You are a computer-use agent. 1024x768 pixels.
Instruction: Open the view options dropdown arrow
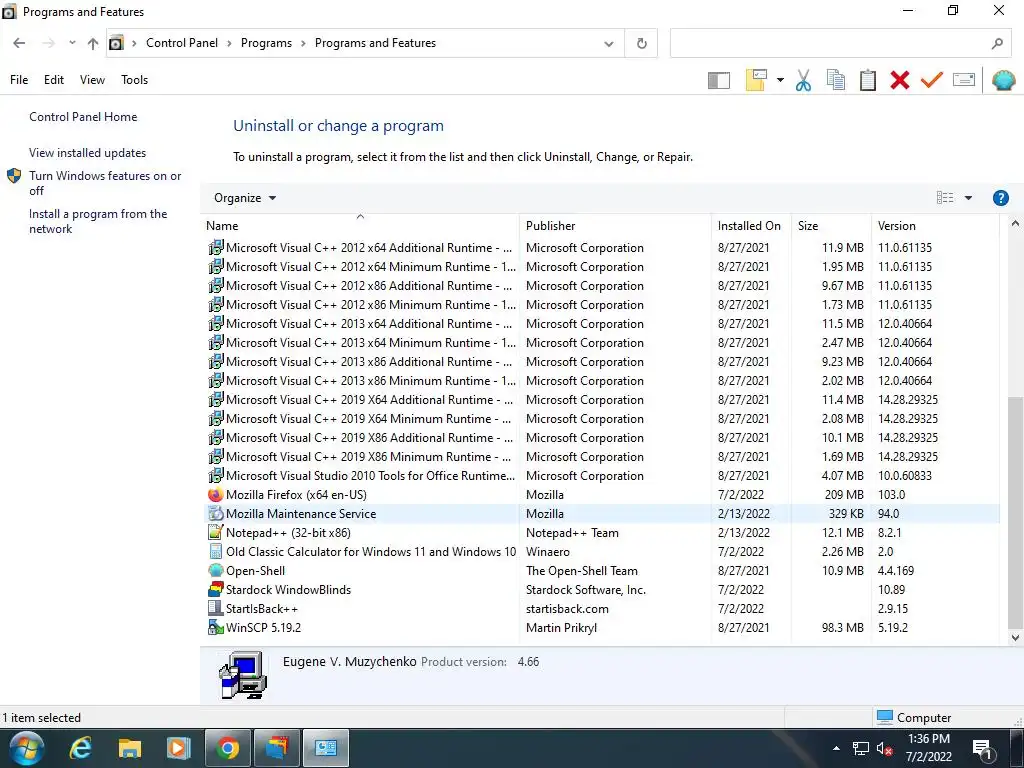tap(968, 198)
